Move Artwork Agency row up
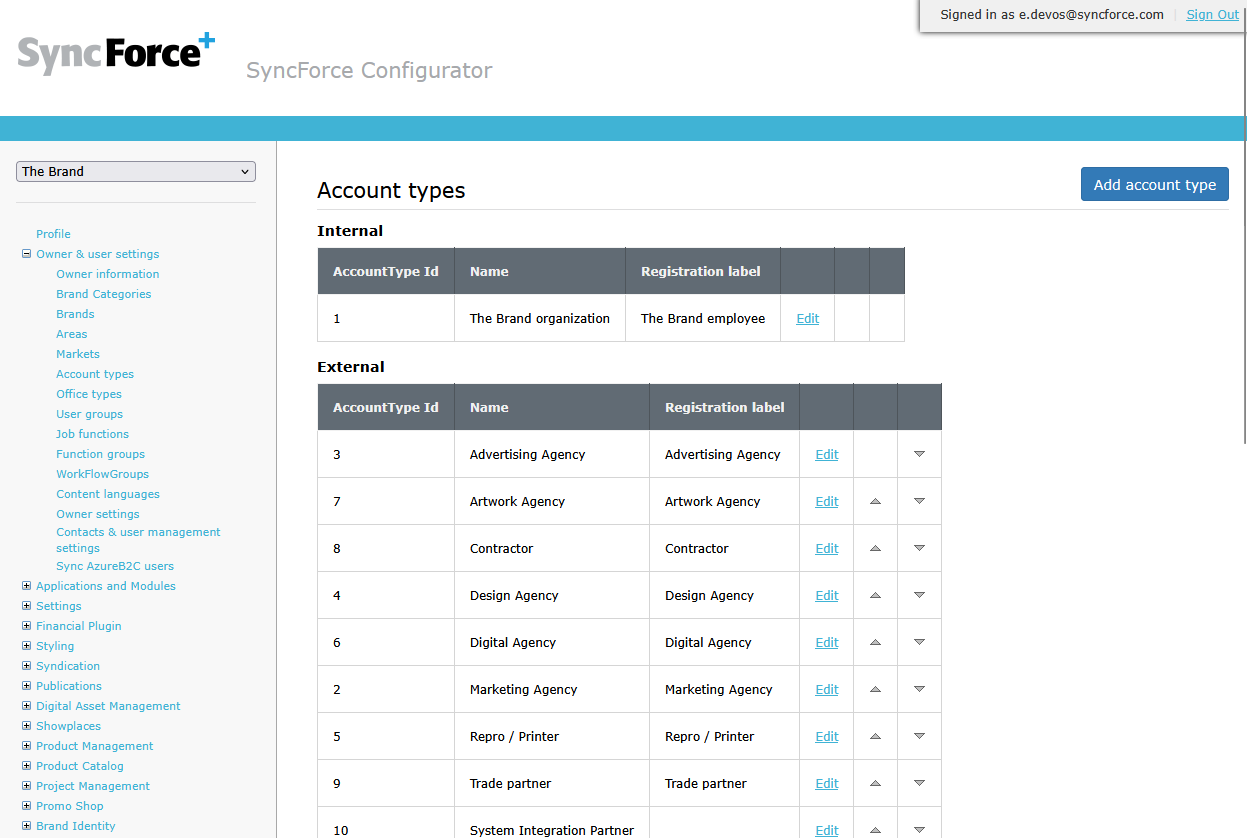This screenshot has width=1247, height=838. pyautogui.click(x=875, y=501)
